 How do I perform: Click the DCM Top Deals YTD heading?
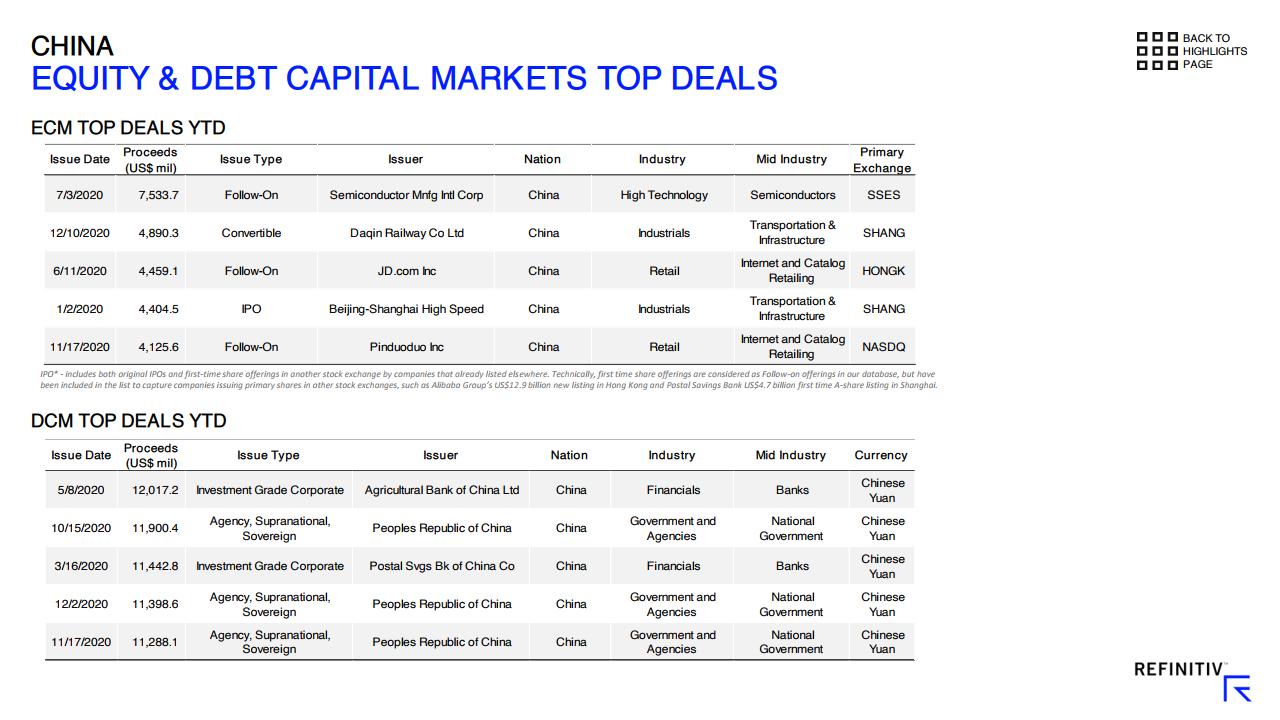click(129, 421)
